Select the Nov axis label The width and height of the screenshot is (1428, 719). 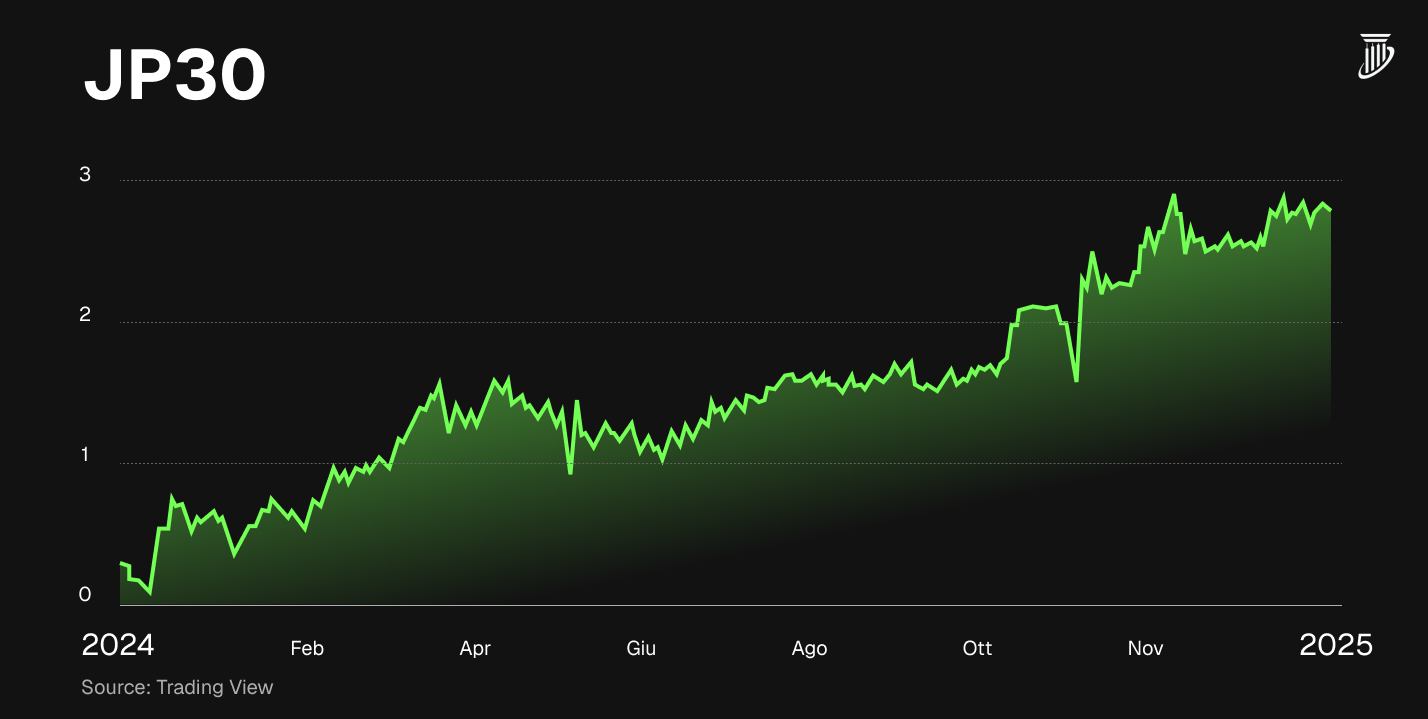1145,648
